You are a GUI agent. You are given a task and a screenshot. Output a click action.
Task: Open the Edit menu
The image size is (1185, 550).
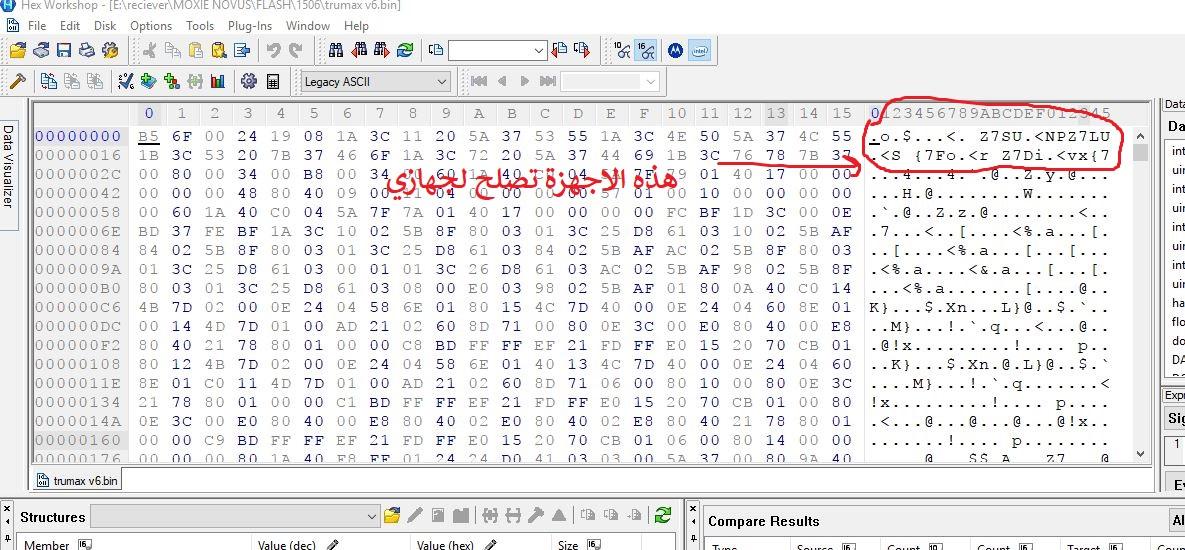70,25
